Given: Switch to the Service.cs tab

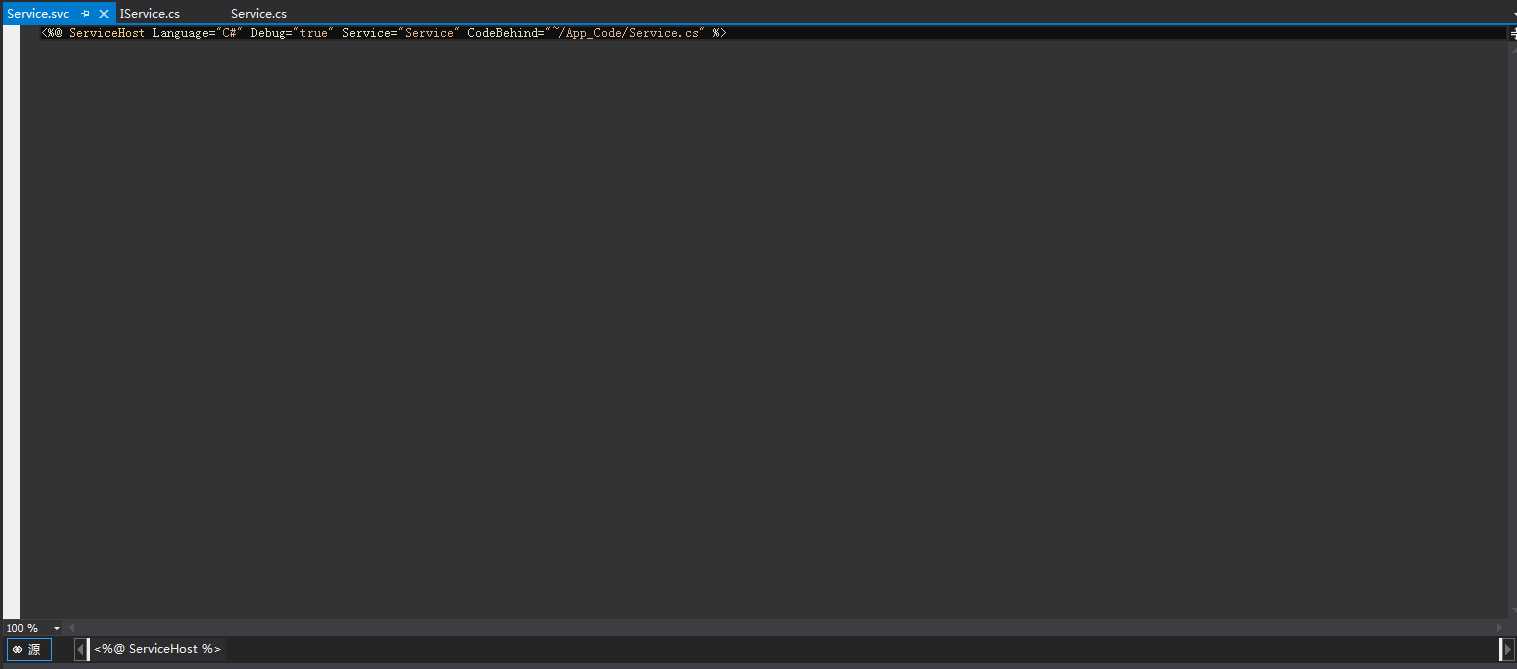Looking at the screenshot, I should click(x=259, y=14).
